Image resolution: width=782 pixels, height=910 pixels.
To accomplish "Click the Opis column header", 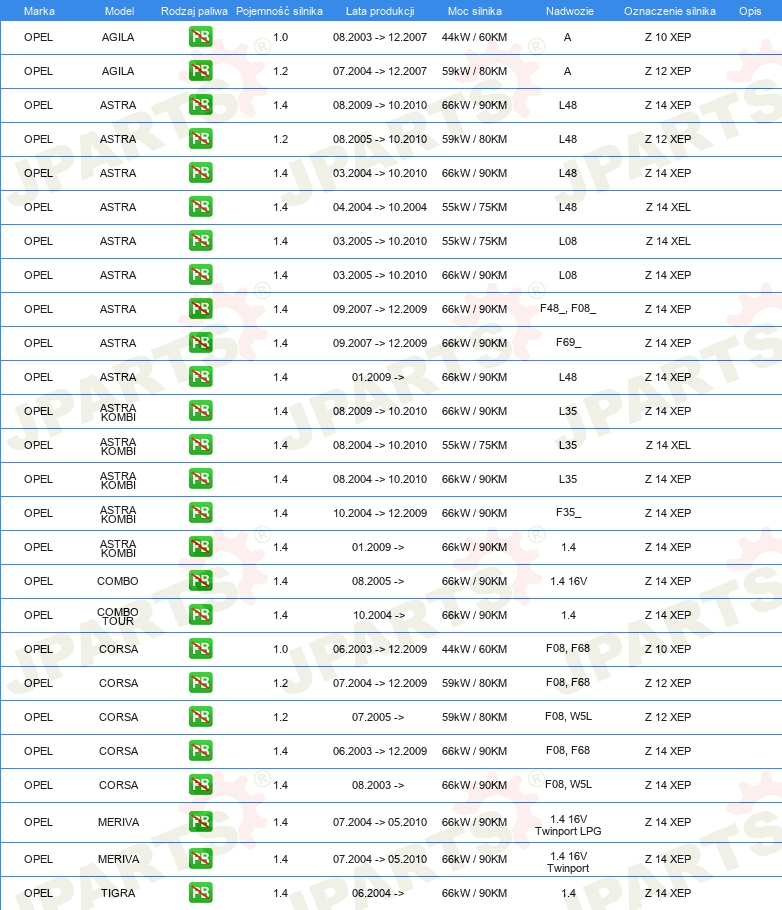I will (x=749, y=11).
